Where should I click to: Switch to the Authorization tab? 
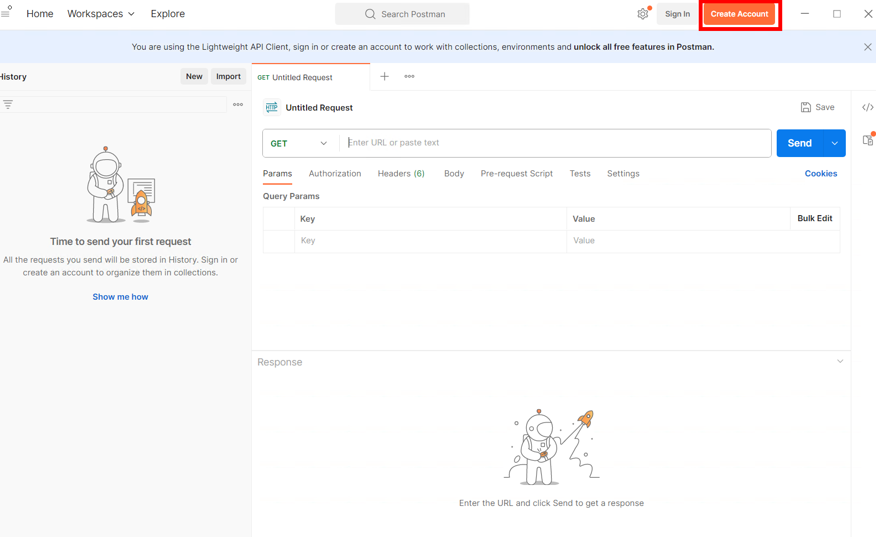[335, 174]
